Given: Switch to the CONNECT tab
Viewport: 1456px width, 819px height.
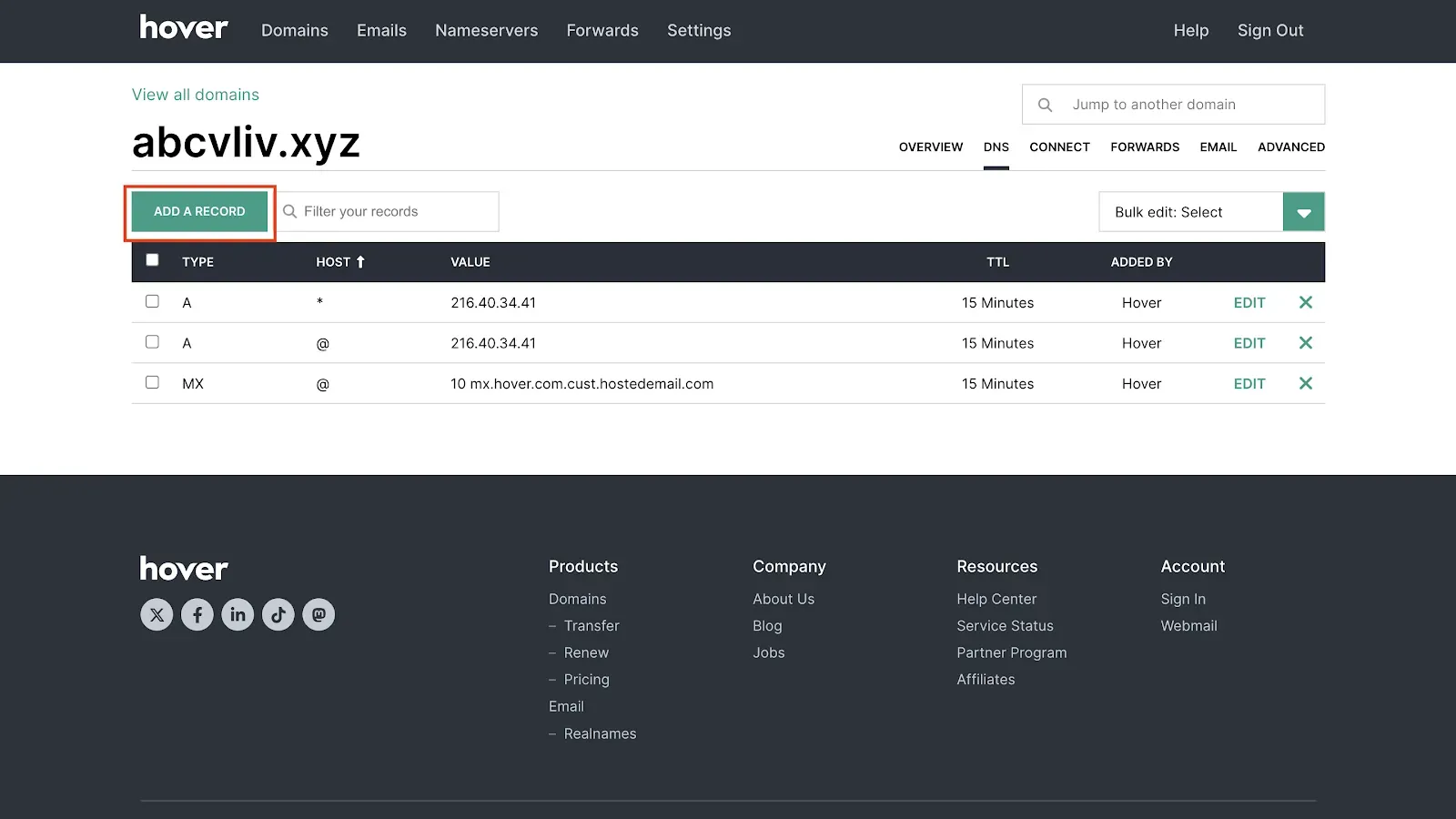Looking at the screenshot, I should tap(1059, 147).
